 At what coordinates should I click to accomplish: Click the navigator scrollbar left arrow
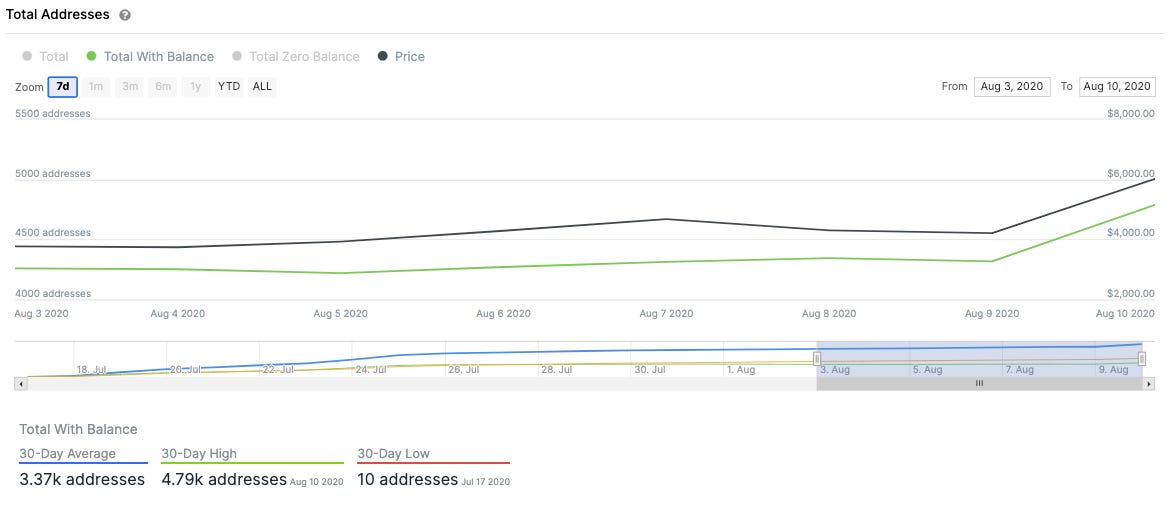click(x=21, y=383)
